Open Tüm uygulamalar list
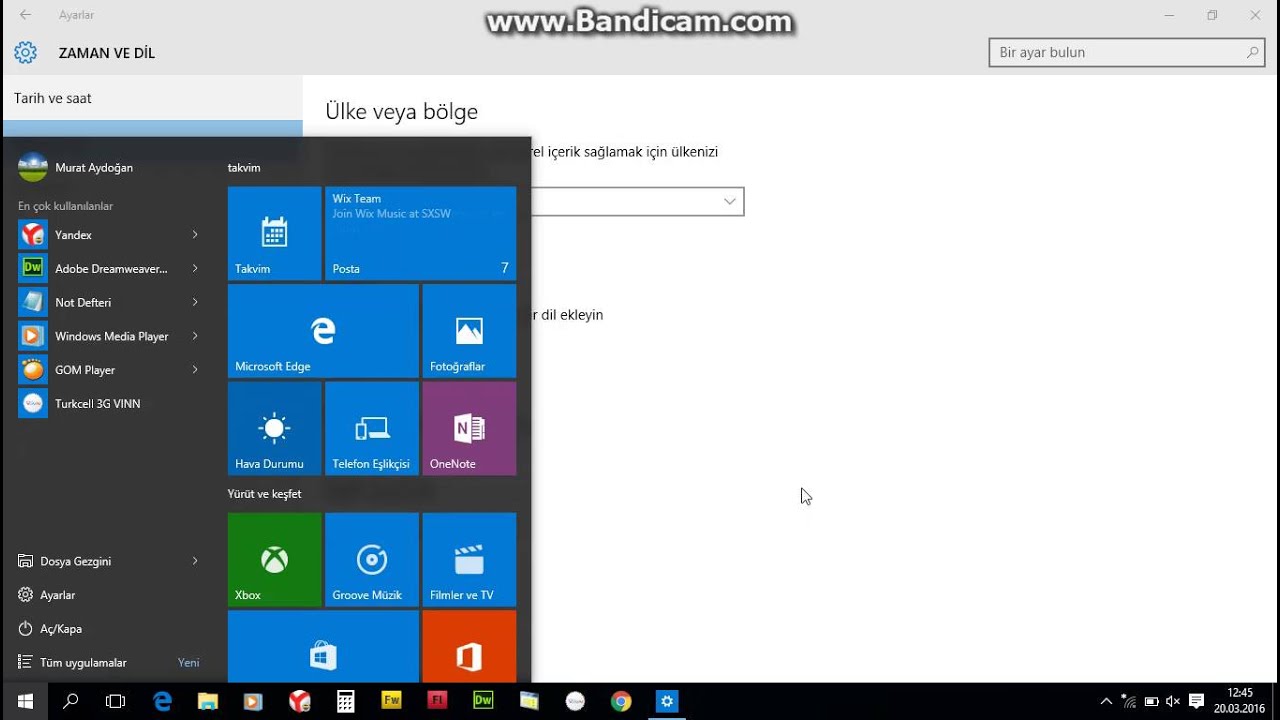The image size is (1280, 720). point(109,662)
